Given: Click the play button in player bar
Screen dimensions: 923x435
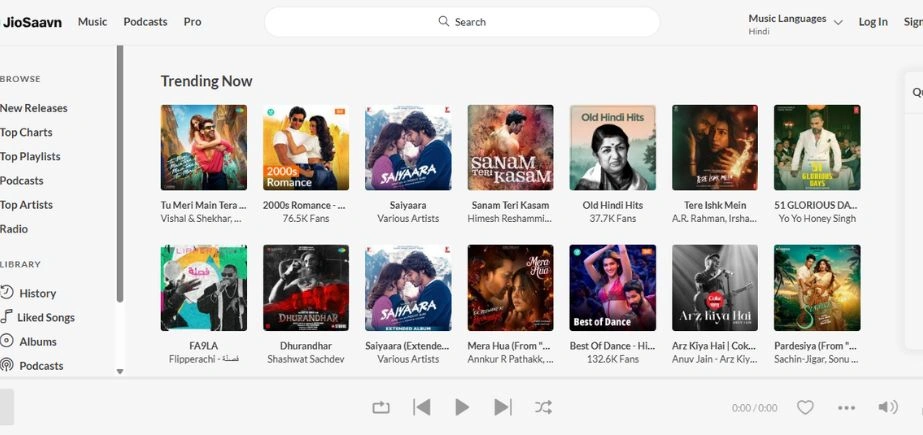Looking at the screenshot, I should click(x=461, y=407).
